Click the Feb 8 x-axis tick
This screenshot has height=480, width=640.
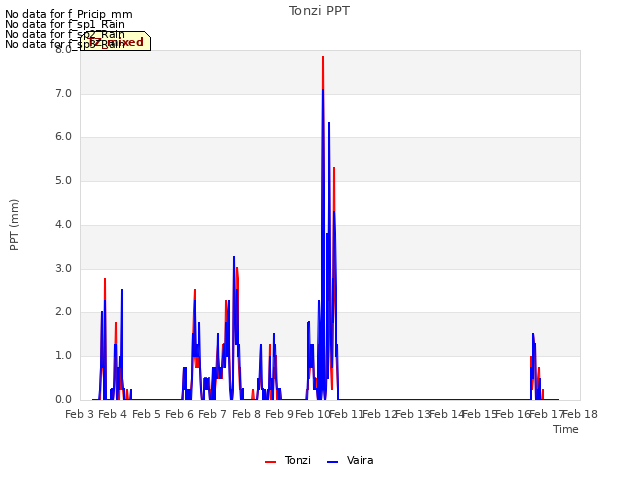coord(246,415)
